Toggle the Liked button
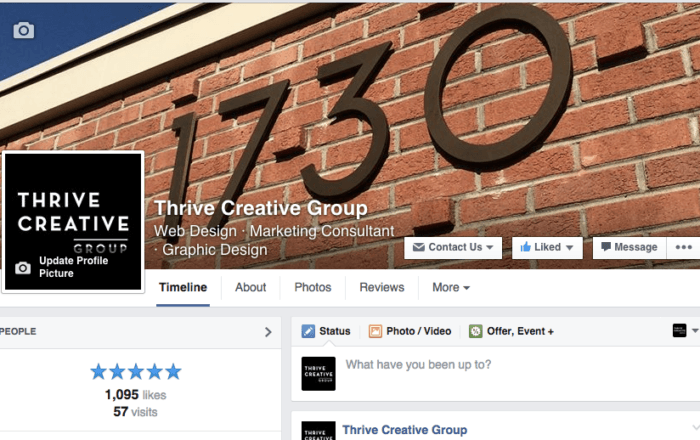Viewport: 700px width, 440px height. [547, 247]
